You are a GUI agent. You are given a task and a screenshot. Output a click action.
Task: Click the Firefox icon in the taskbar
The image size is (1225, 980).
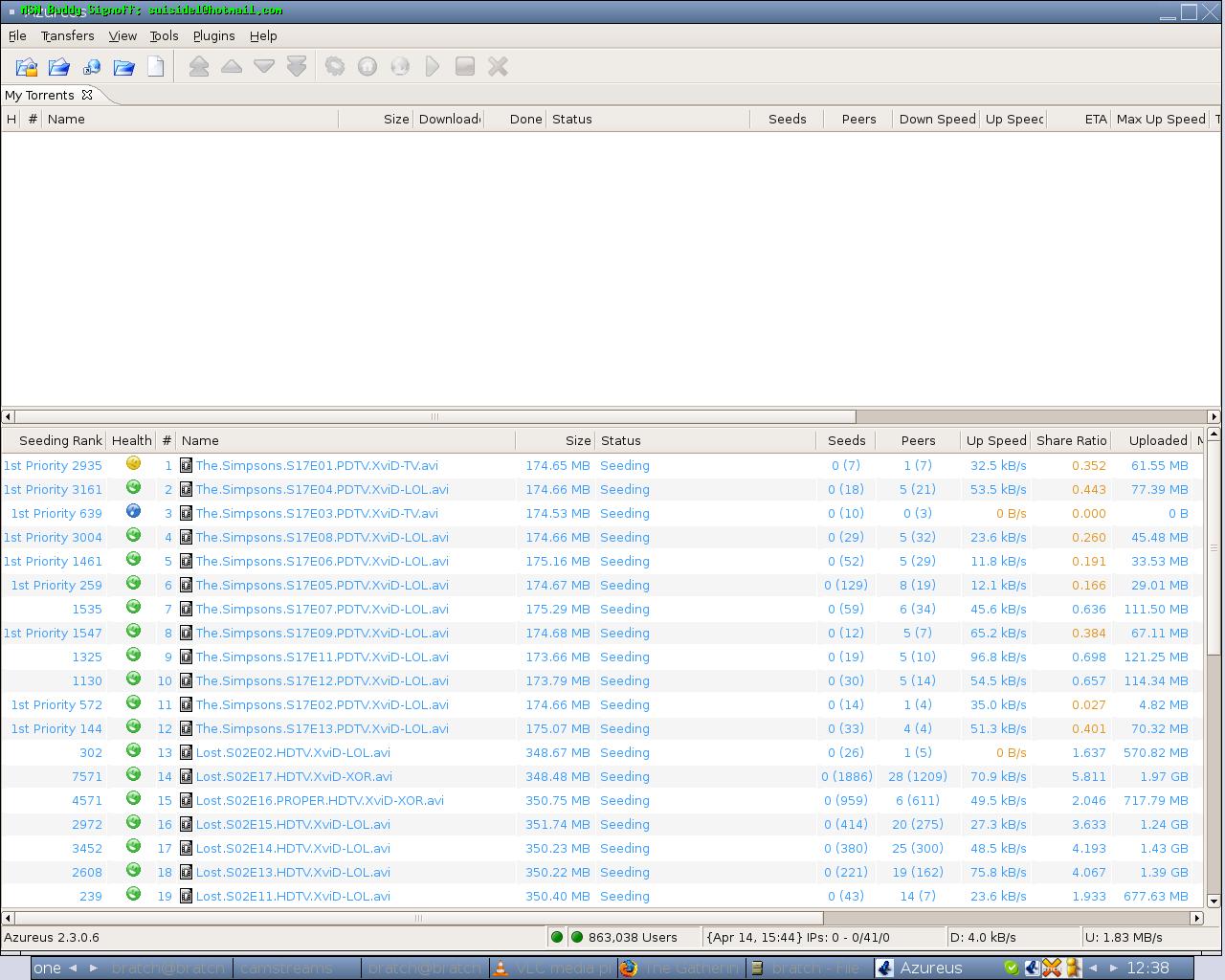pos(629,968)
